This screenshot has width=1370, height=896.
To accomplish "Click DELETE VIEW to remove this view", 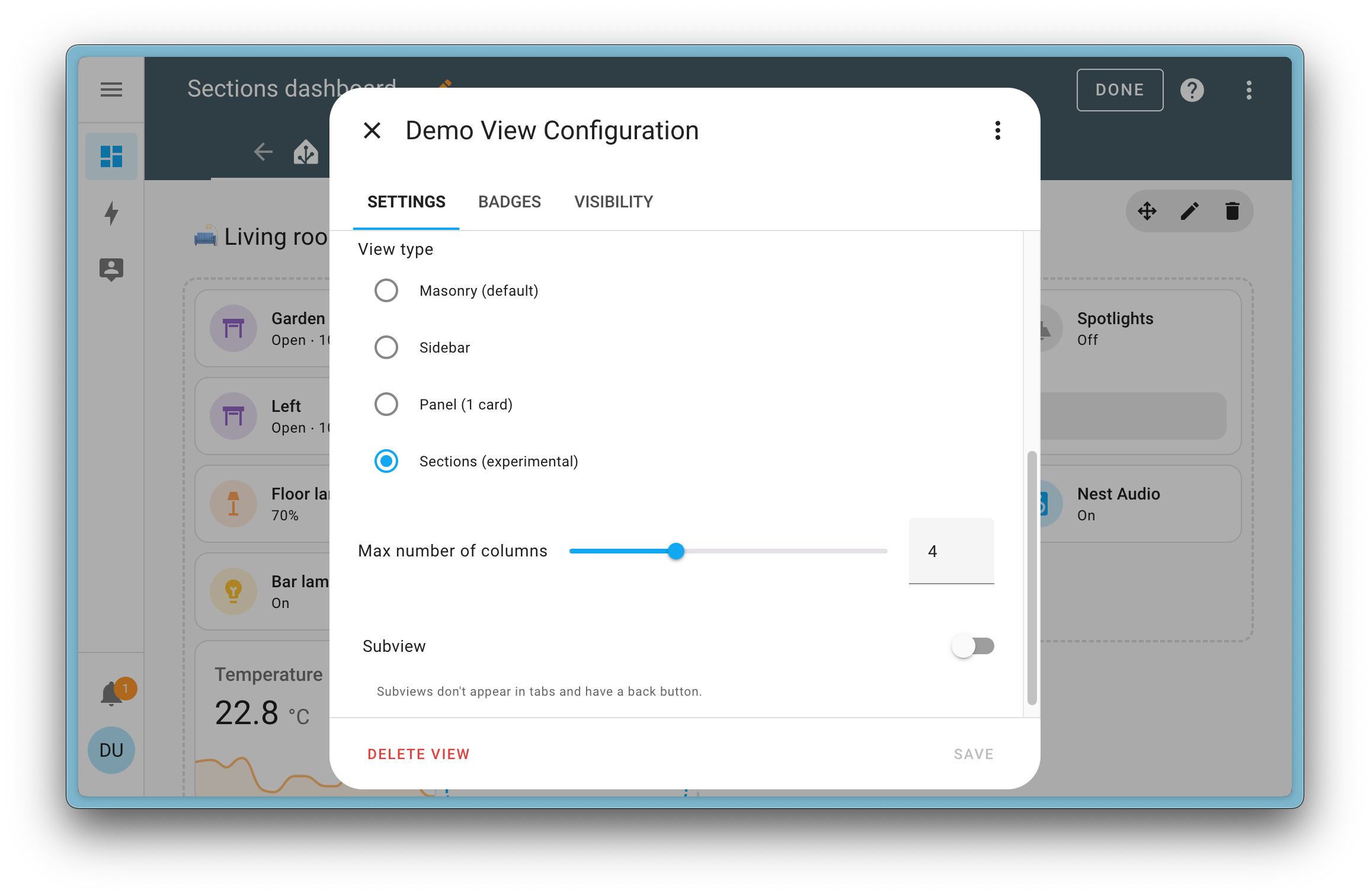I will (x=418, y=754).
